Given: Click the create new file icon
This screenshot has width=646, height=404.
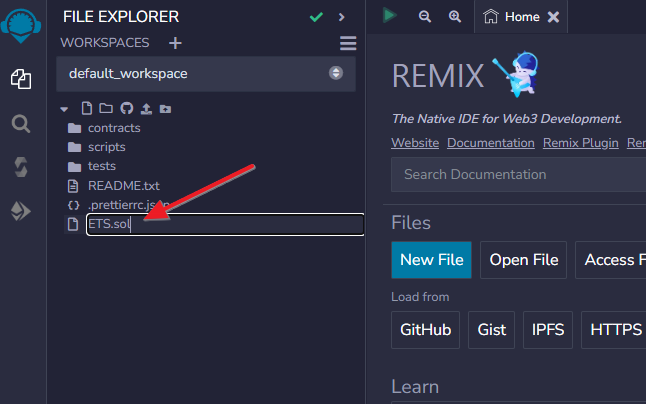Looking at the screenshot, I should 87,108.
